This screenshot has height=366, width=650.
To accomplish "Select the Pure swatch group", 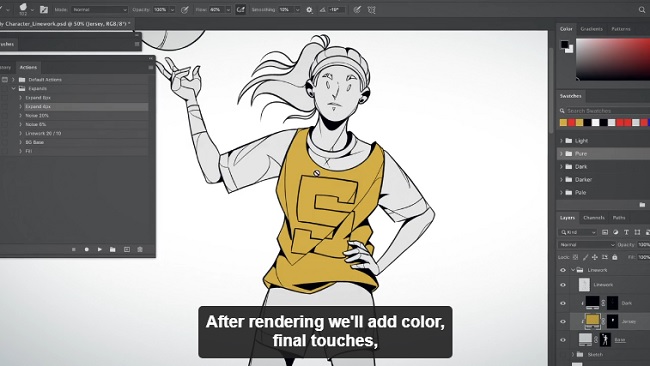I will click(603, 154).
